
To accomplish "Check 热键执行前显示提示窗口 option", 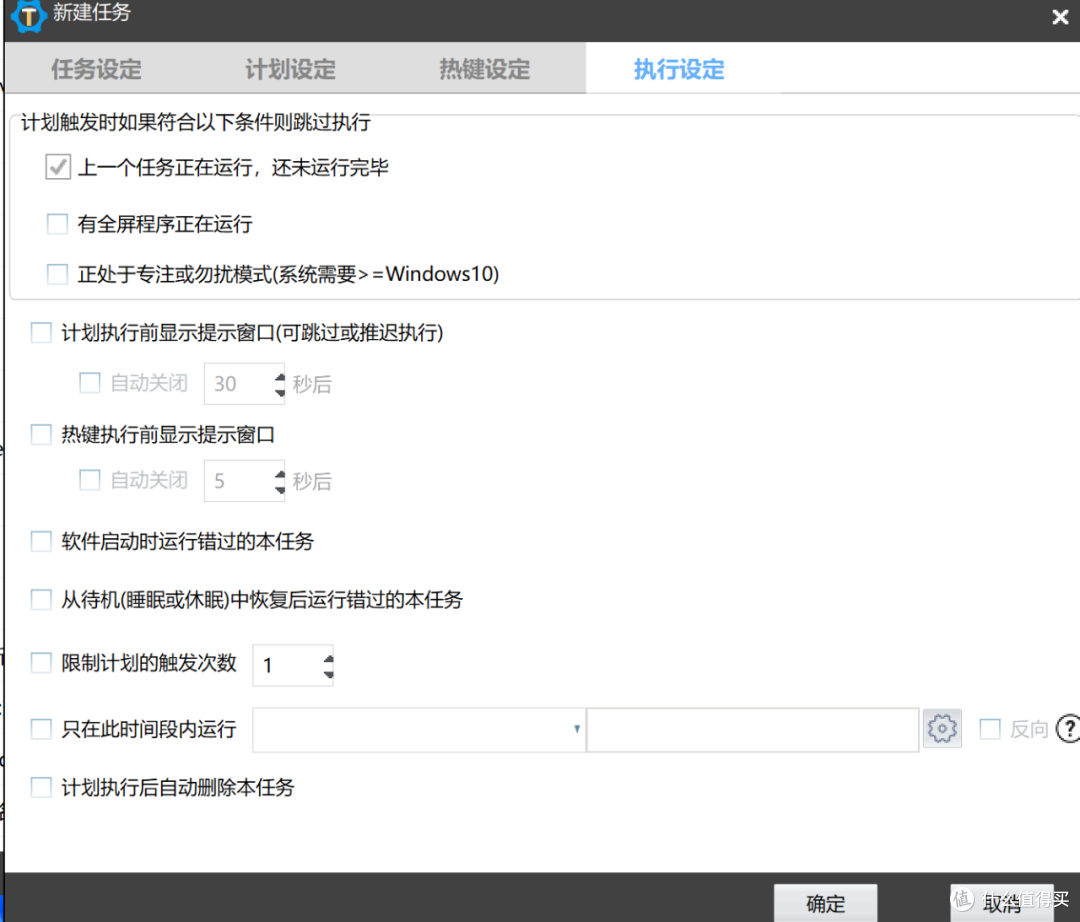I will coord(41,434).
